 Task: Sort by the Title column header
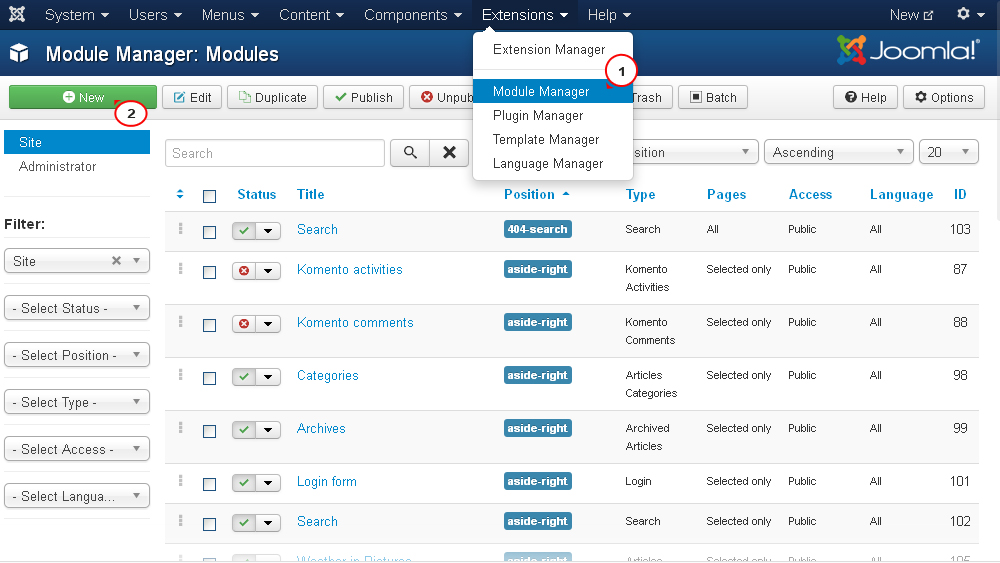(311, 194)
